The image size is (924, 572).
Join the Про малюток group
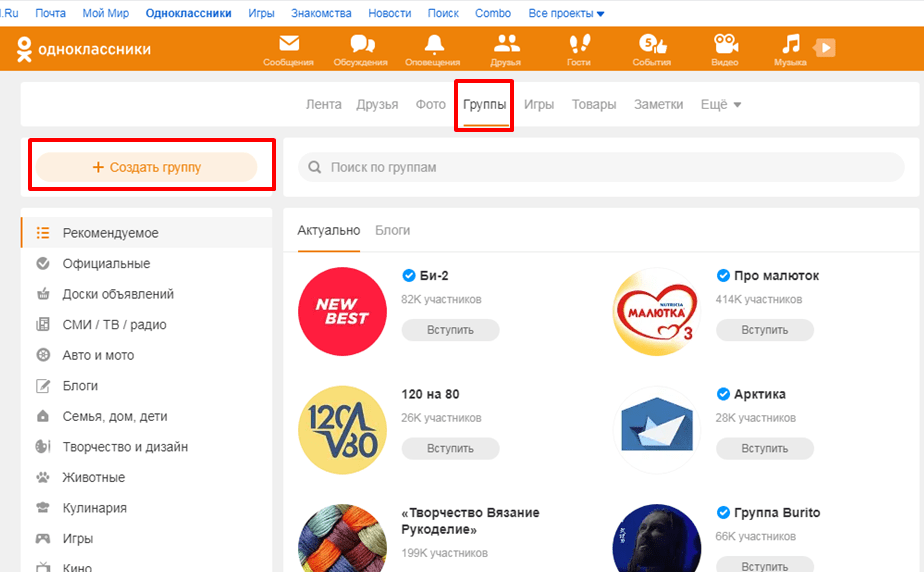(x=764, y=330)
